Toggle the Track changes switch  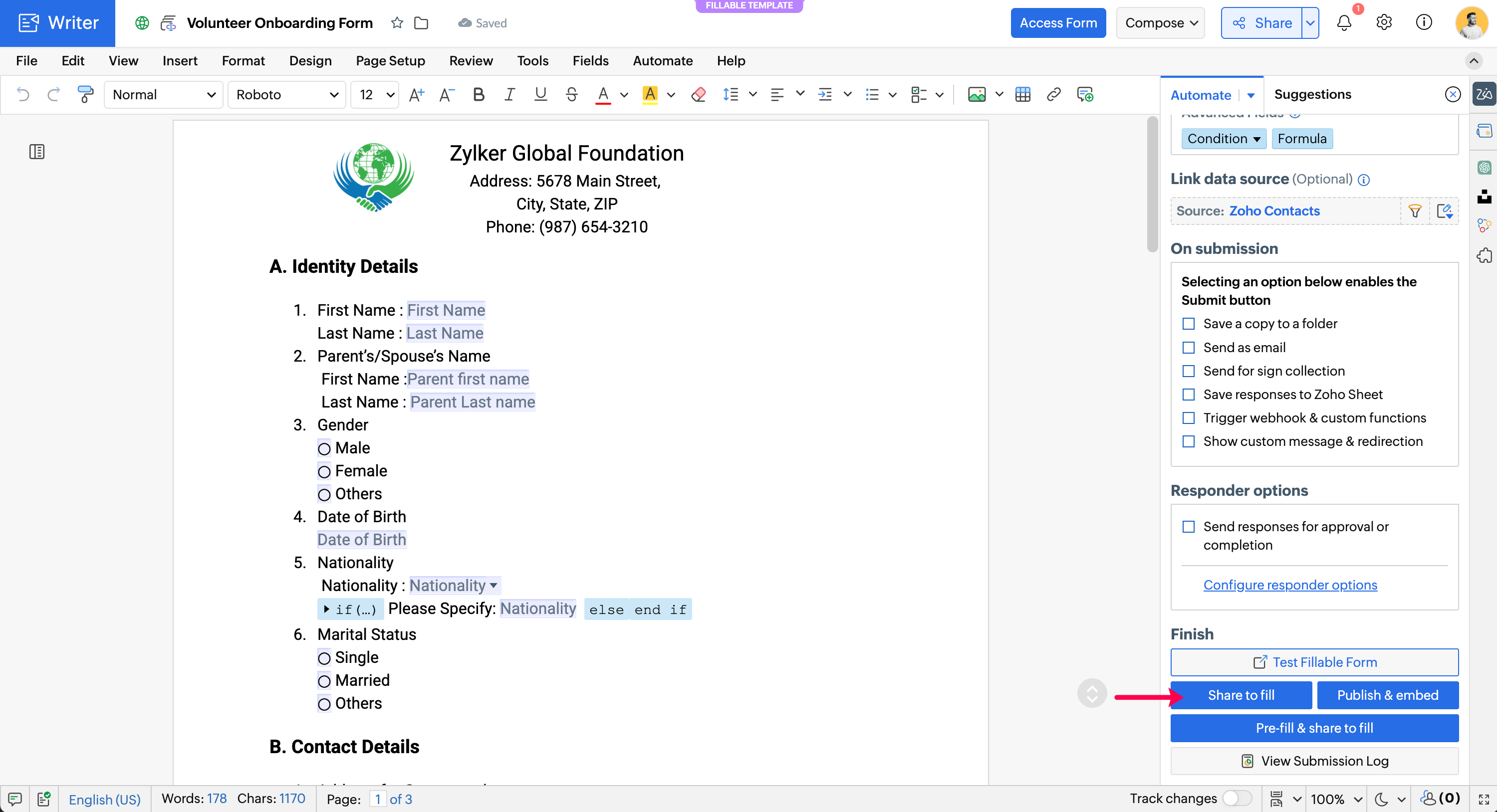(x=1237, y=798)
